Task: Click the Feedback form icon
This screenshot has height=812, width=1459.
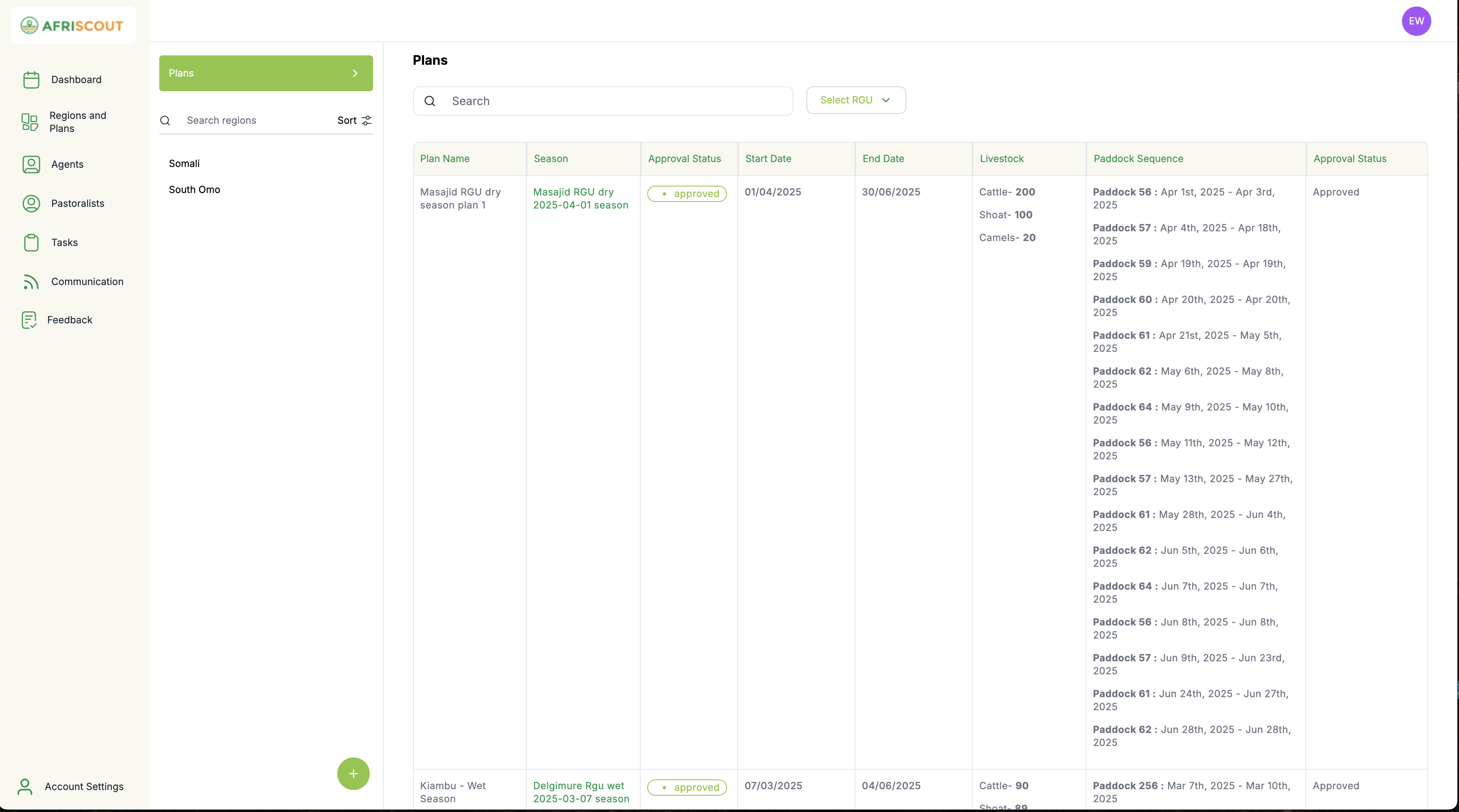Action: pos(29,320)
